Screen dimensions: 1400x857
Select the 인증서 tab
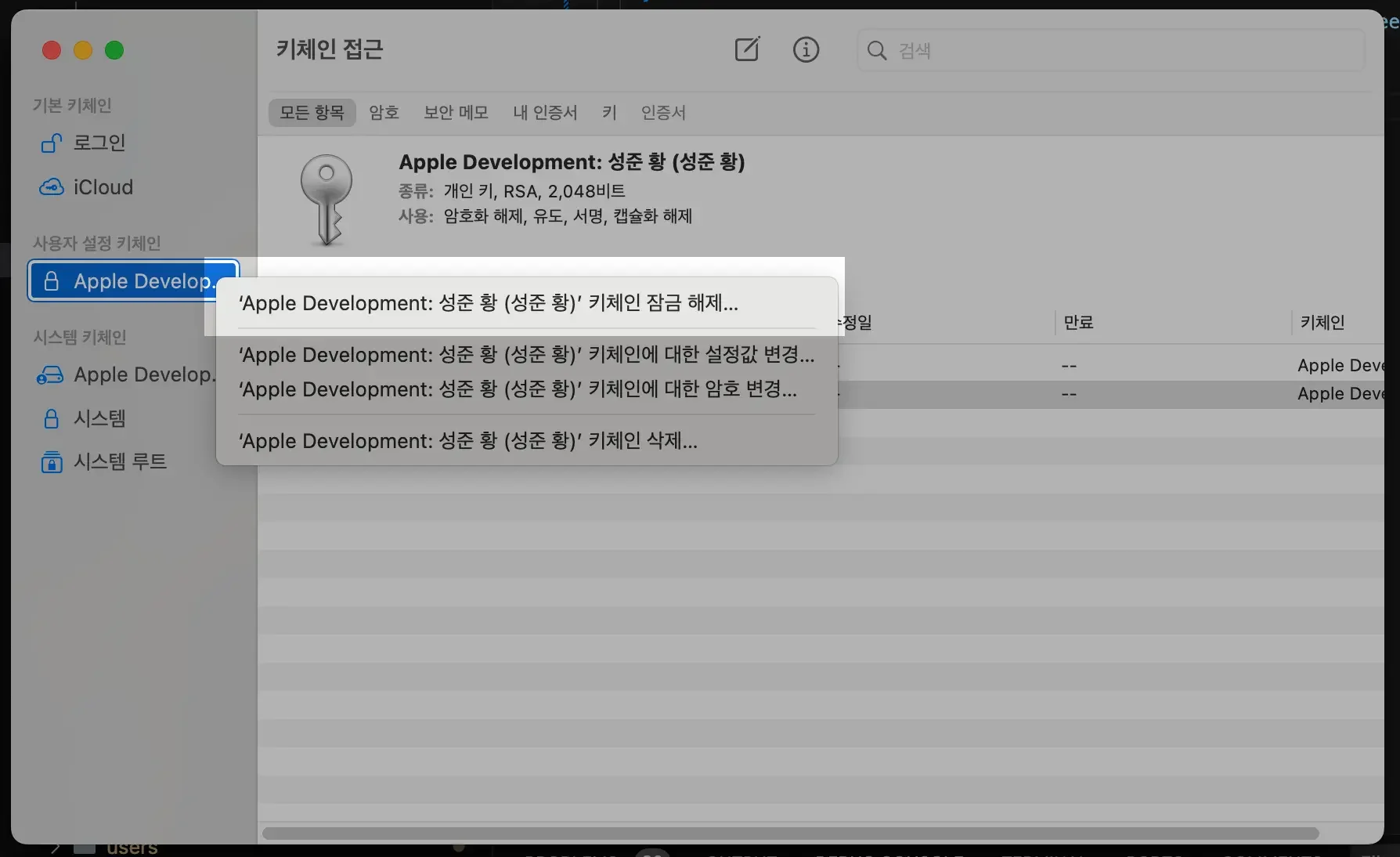(x=663, y=112)
